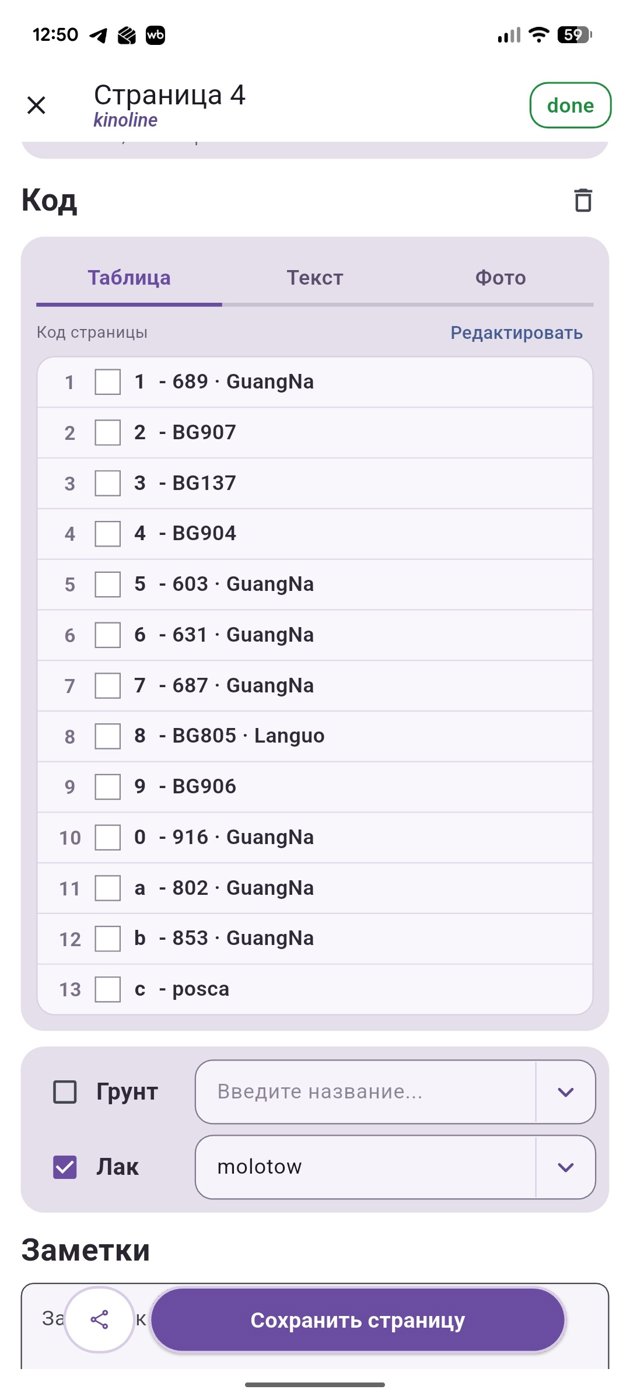Image resolution: width=630 pixels, height=1400 pixels.
Task: Uncheck the Лак checkbox
Action: click(65, 1167)
